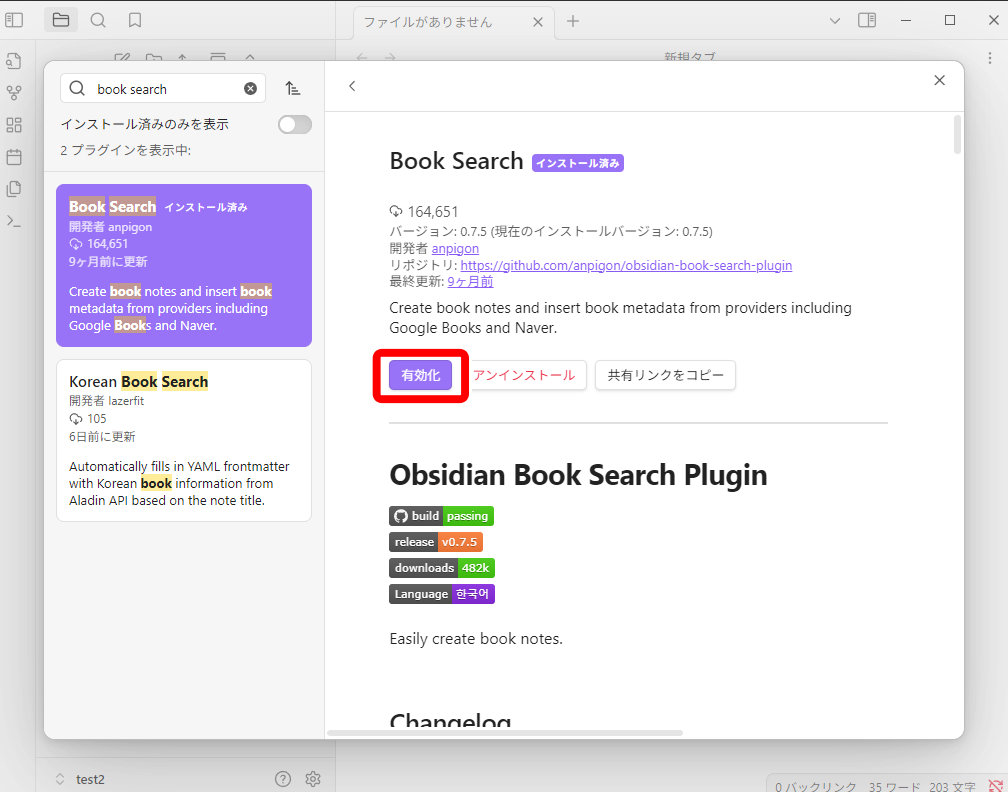
Task: Click the build passing badge
Action: pyautogui.click(x=441, y=516)
